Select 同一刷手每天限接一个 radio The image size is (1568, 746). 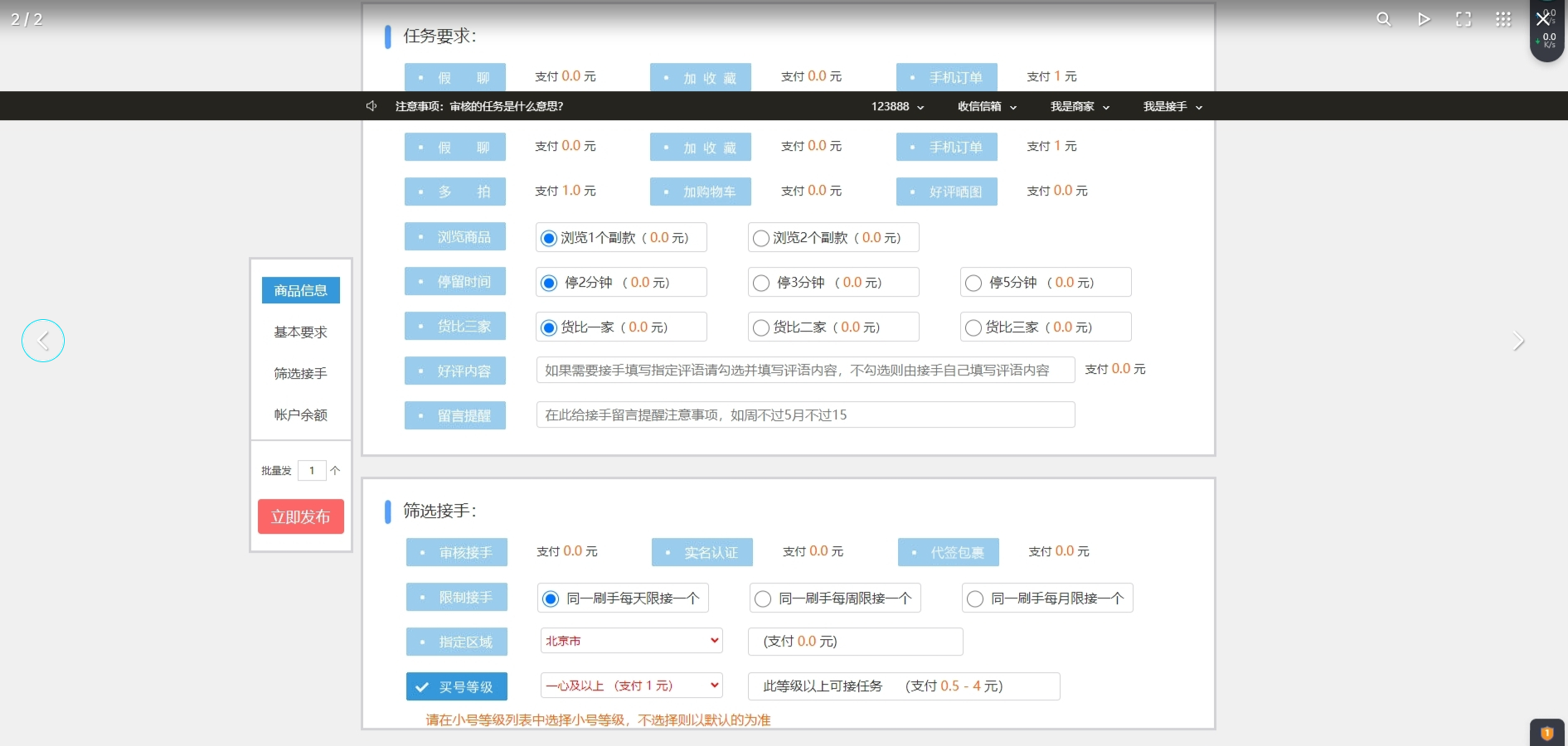click(x=550, y=598)
